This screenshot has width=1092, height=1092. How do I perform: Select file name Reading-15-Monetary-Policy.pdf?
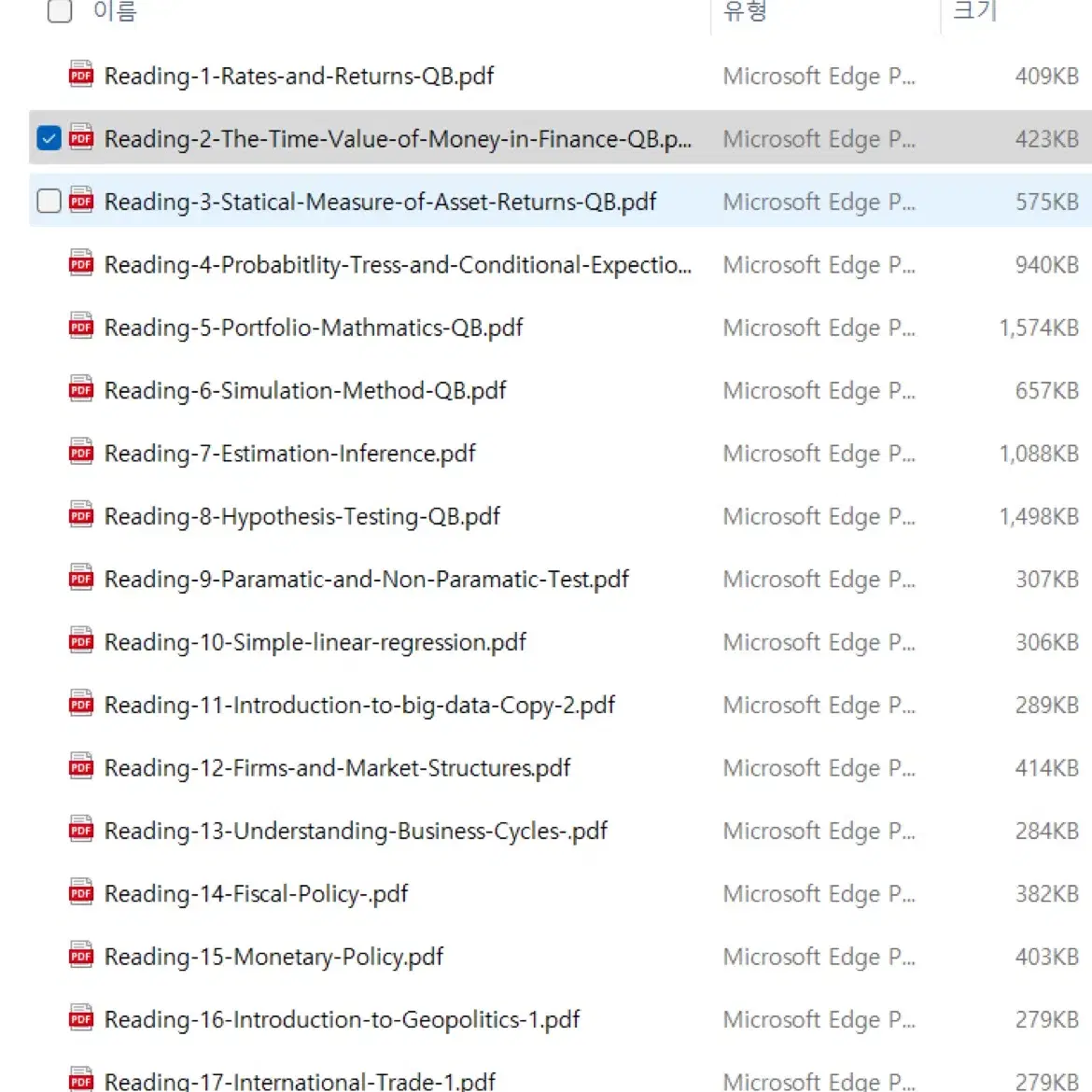(273, 957)
